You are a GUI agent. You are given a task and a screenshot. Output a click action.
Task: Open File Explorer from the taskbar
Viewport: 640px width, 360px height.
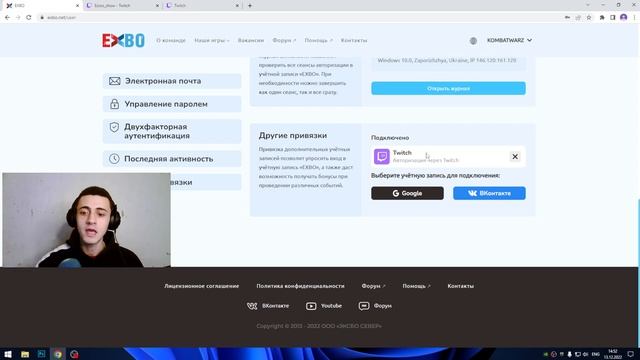(25, 354)
